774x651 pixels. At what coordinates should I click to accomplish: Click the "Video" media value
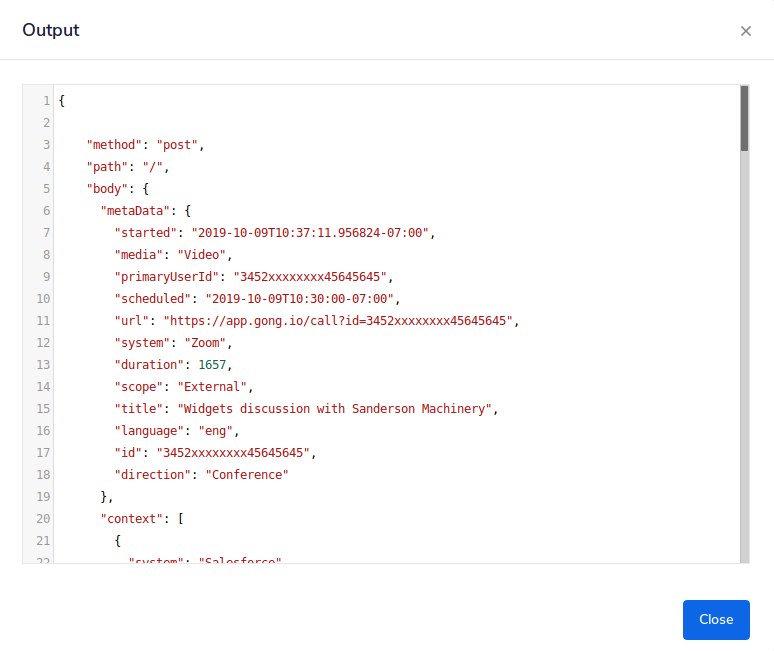[x=205, y=255]
